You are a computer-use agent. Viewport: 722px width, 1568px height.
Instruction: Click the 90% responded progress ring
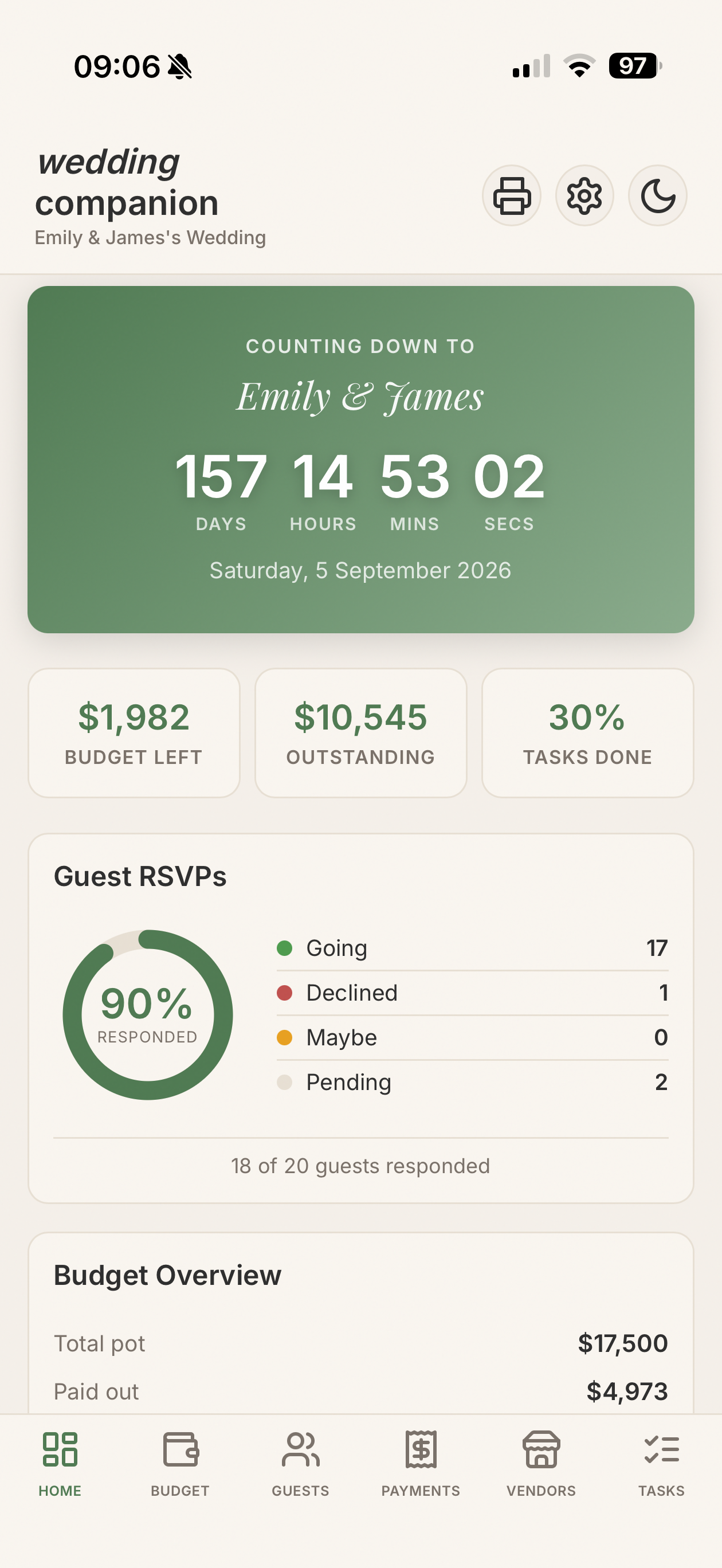point(147,1015)
